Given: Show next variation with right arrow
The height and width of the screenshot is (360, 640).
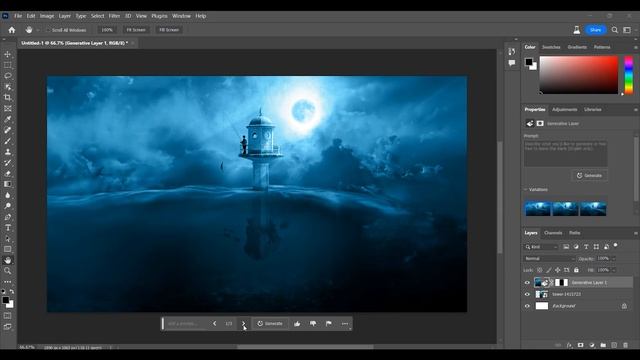Looking at the screenshot, I should (243, 324).
